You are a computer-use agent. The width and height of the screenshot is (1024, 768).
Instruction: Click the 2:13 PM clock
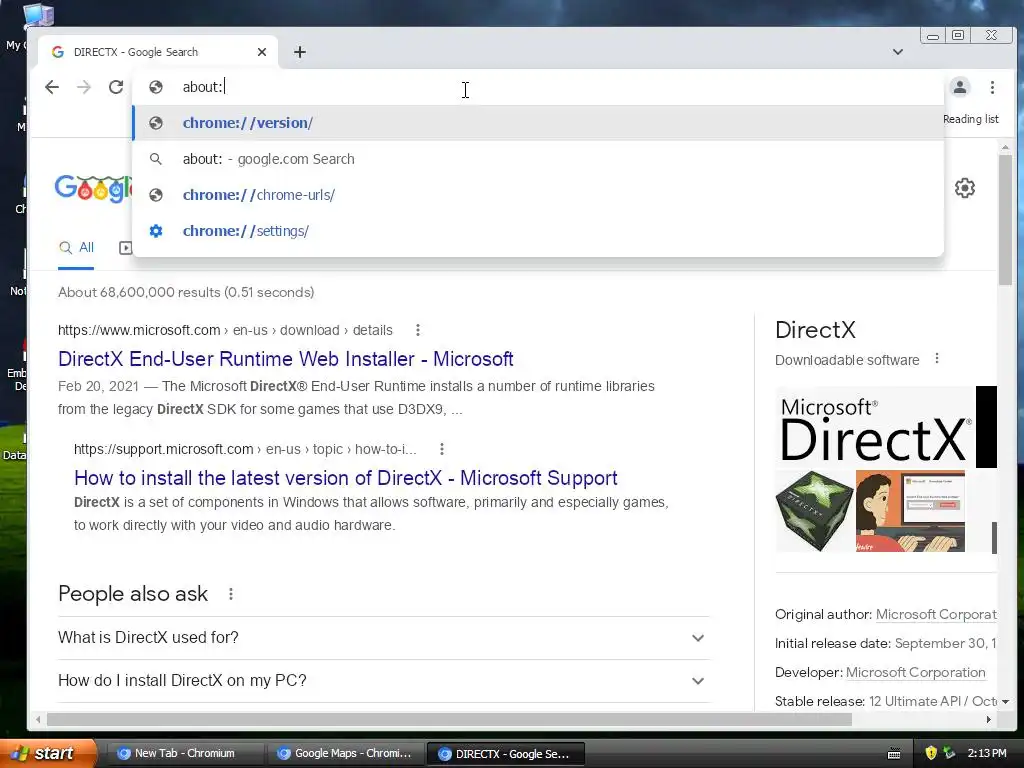[x=987, y=753]
